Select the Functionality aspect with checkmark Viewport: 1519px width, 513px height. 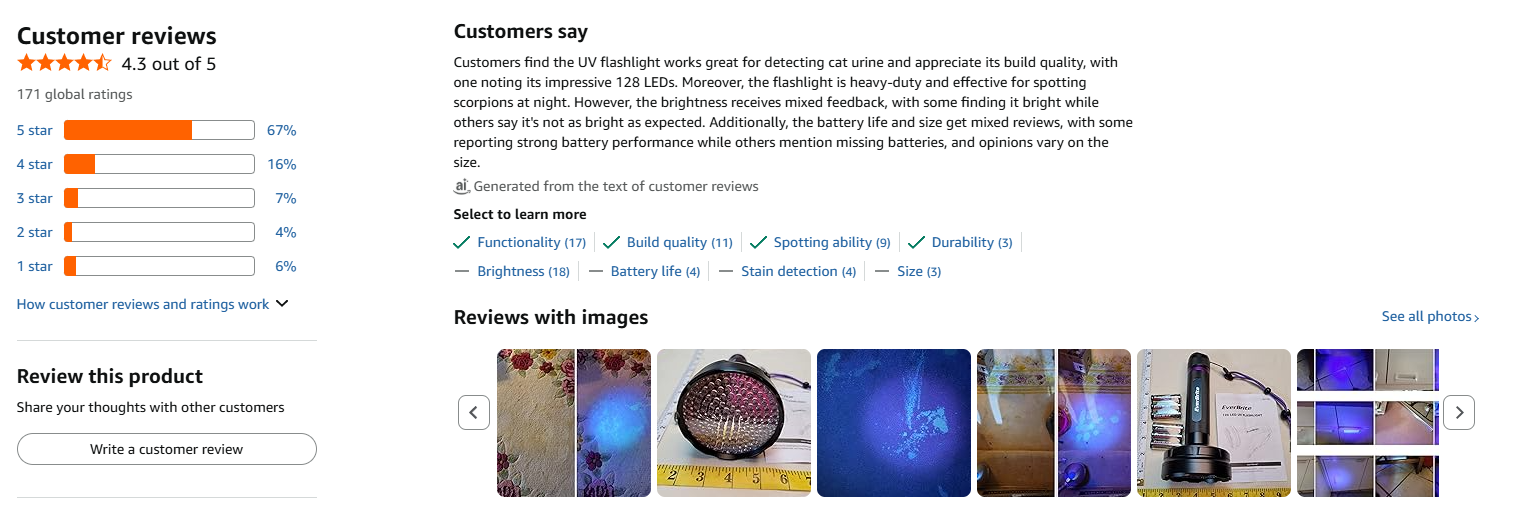click(520, 242)
